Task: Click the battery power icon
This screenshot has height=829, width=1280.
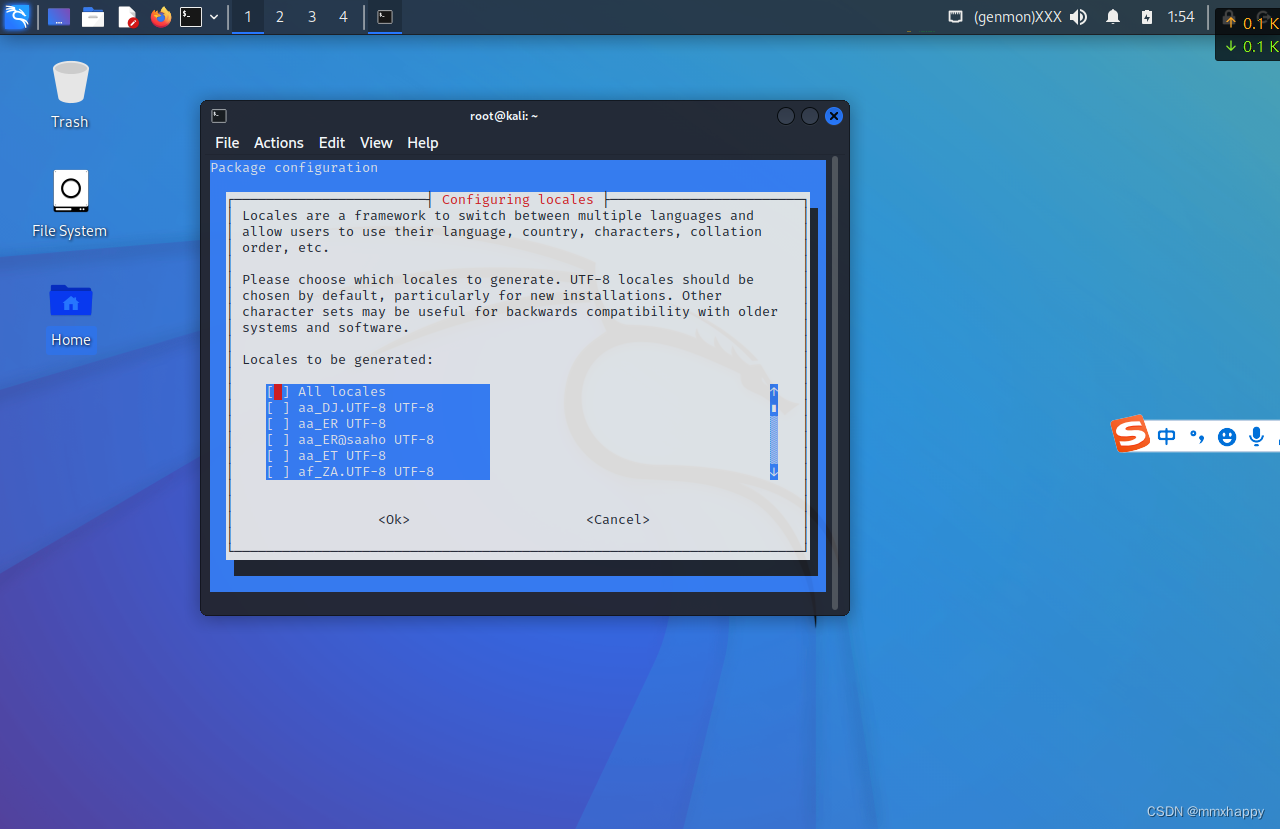Action: point(1147,17)
